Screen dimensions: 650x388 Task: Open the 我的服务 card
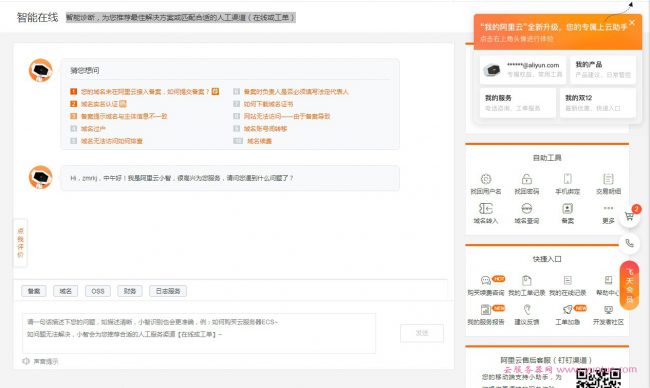pos(517,102)
